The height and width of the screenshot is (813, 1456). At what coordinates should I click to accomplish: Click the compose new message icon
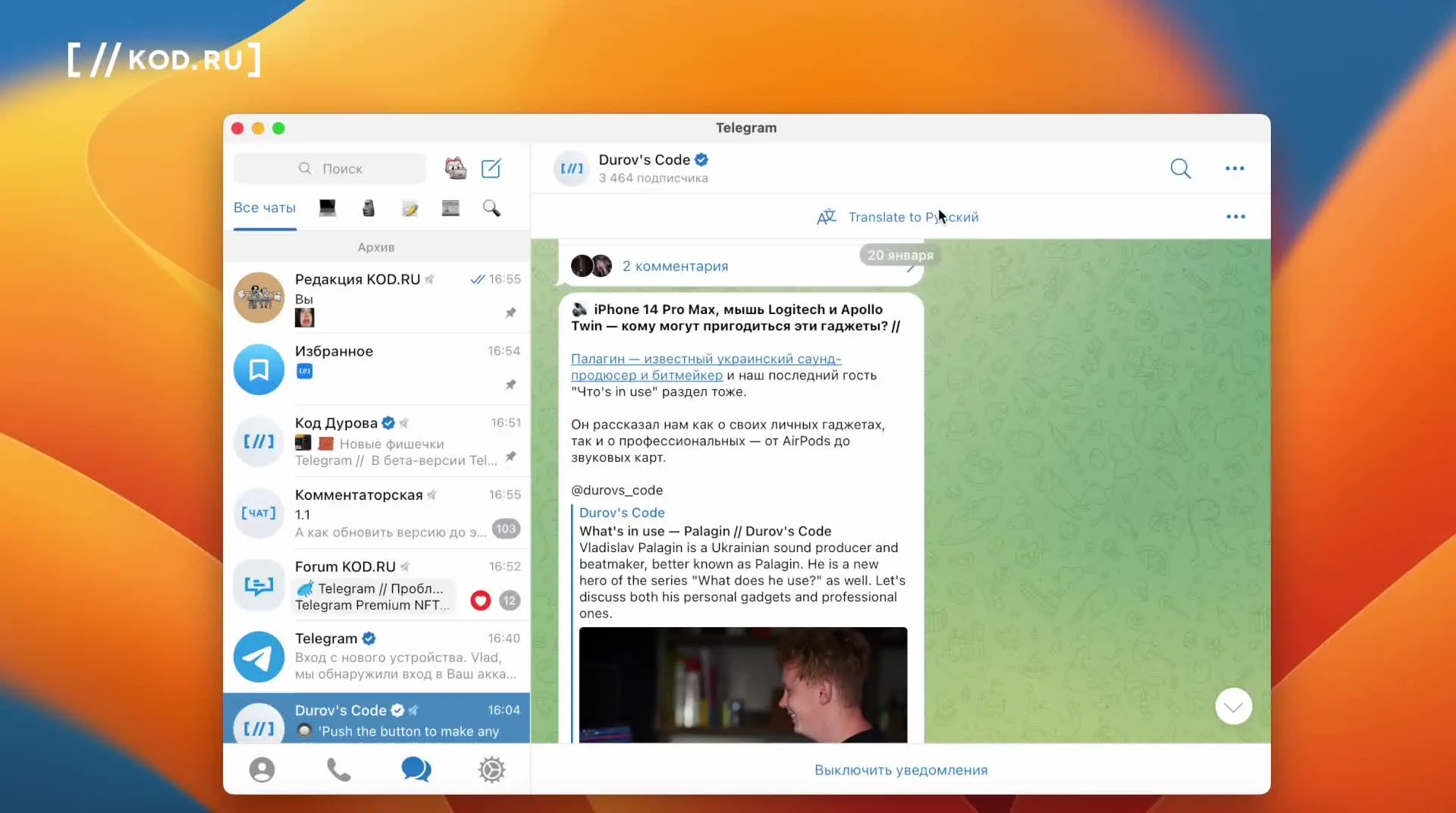(x=491, y=168)
